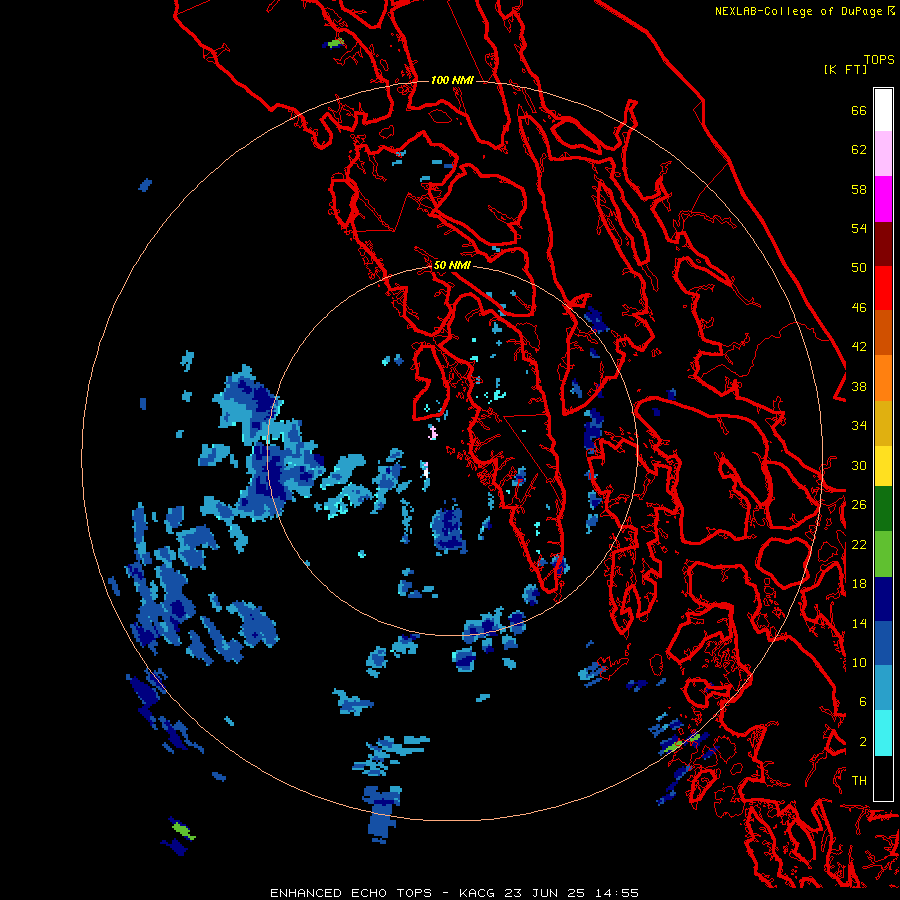900x900 pixels.
Task: Click the KACG station identifier
Action: (x=479, y=893)
